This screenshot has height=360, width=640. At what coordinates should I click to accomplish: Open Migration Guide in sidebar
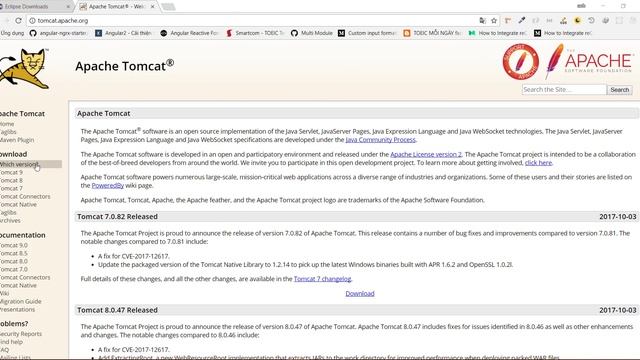click(x=21, y=301)
